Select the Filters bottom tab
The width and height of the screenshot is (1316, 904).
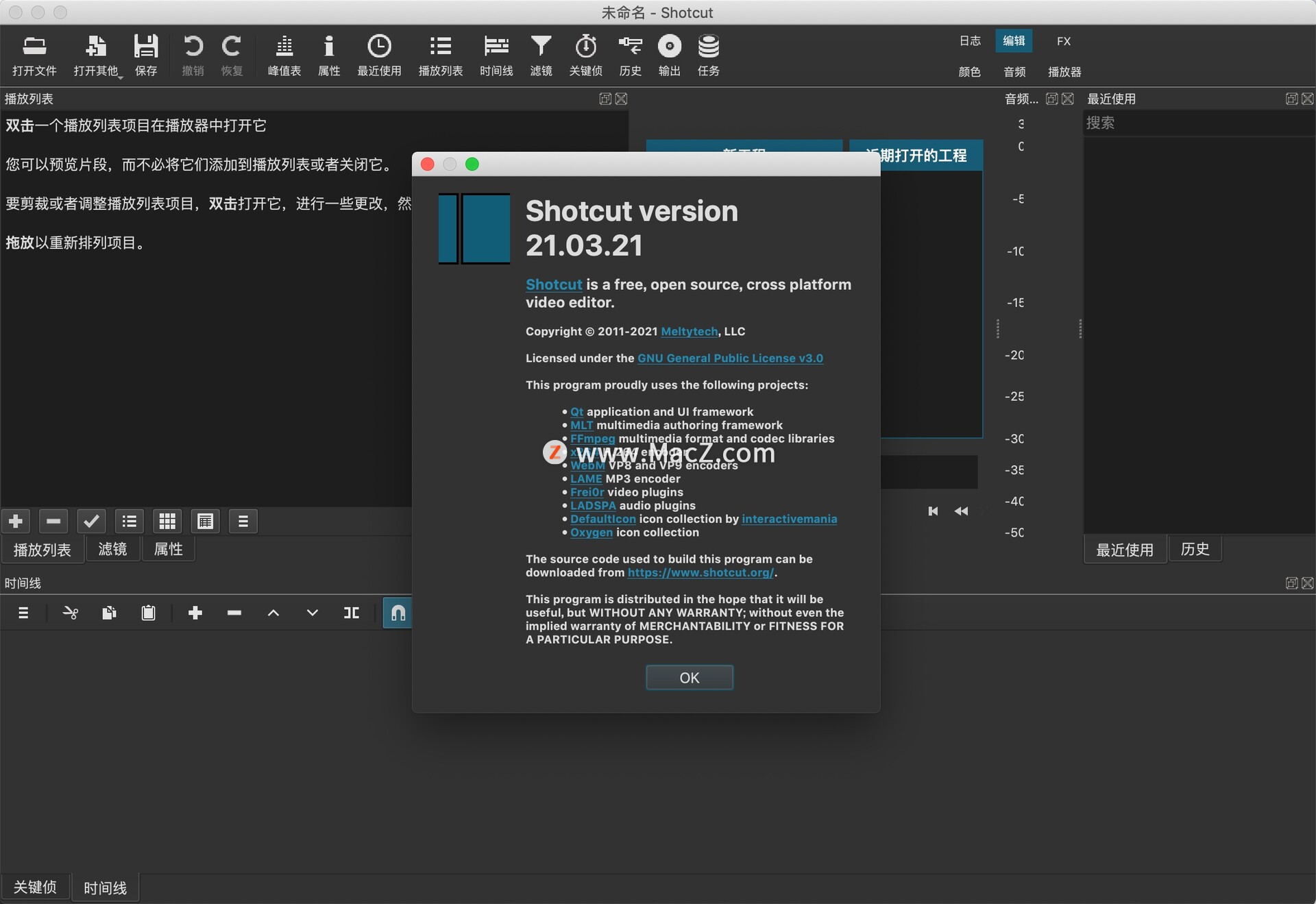point(112,550)
